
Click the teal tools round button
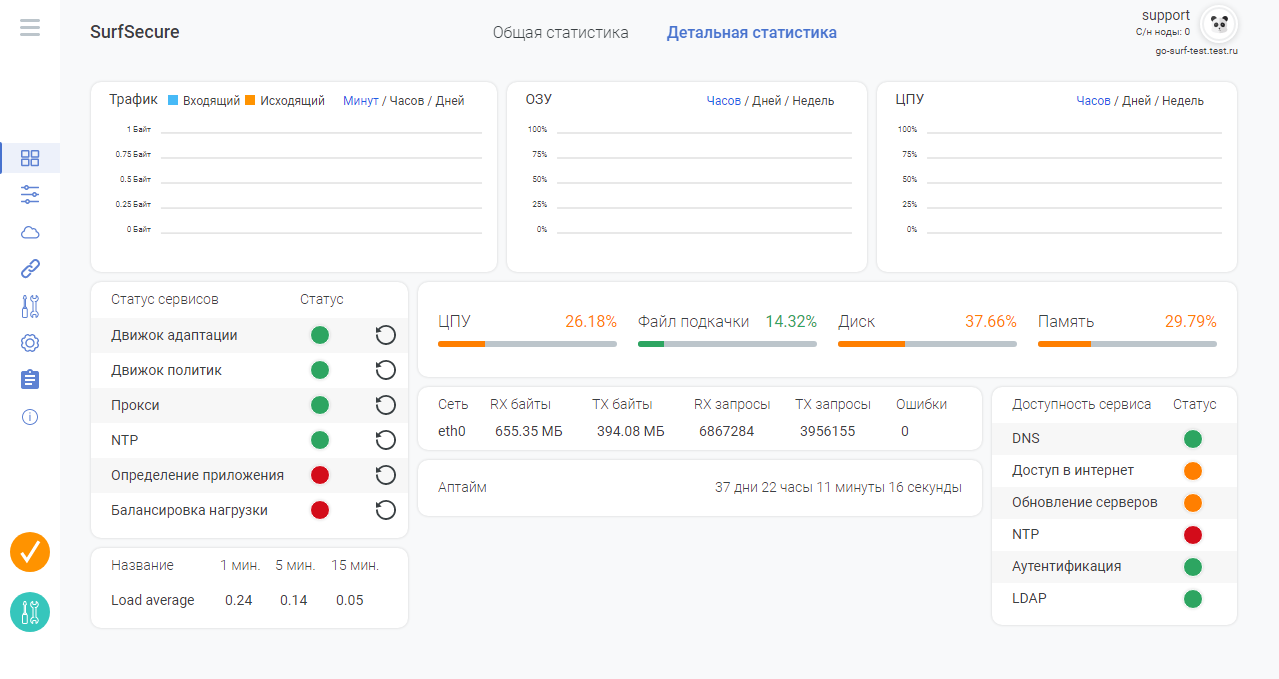pyautogui.click(x=30, y=612)
